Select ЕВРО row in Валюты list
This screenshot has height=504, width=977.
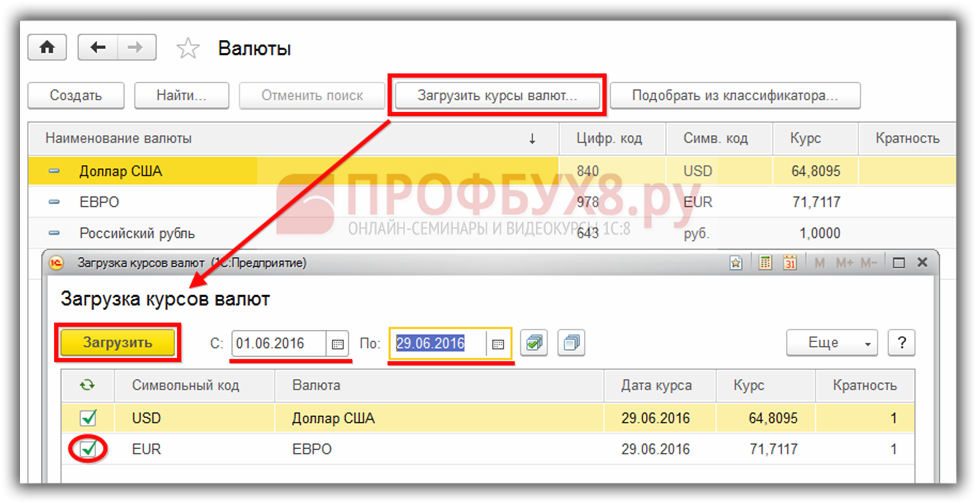pyautogui.click(x=492, y=202)
